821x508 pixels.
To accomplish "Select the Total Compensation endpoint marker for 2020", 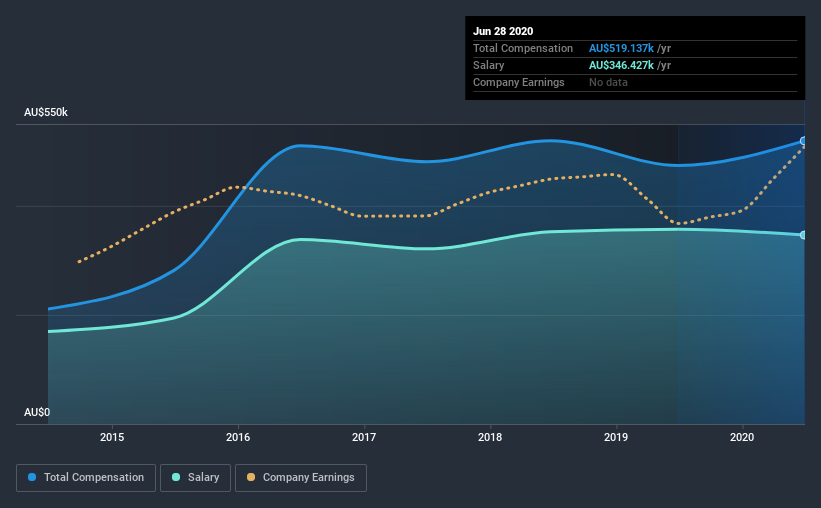I will [803, 141].
